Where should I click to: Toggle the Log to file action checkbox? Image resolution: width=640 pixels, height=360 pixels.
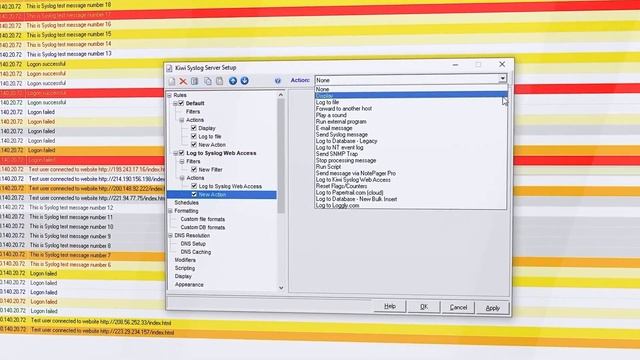tap(194, 136)
